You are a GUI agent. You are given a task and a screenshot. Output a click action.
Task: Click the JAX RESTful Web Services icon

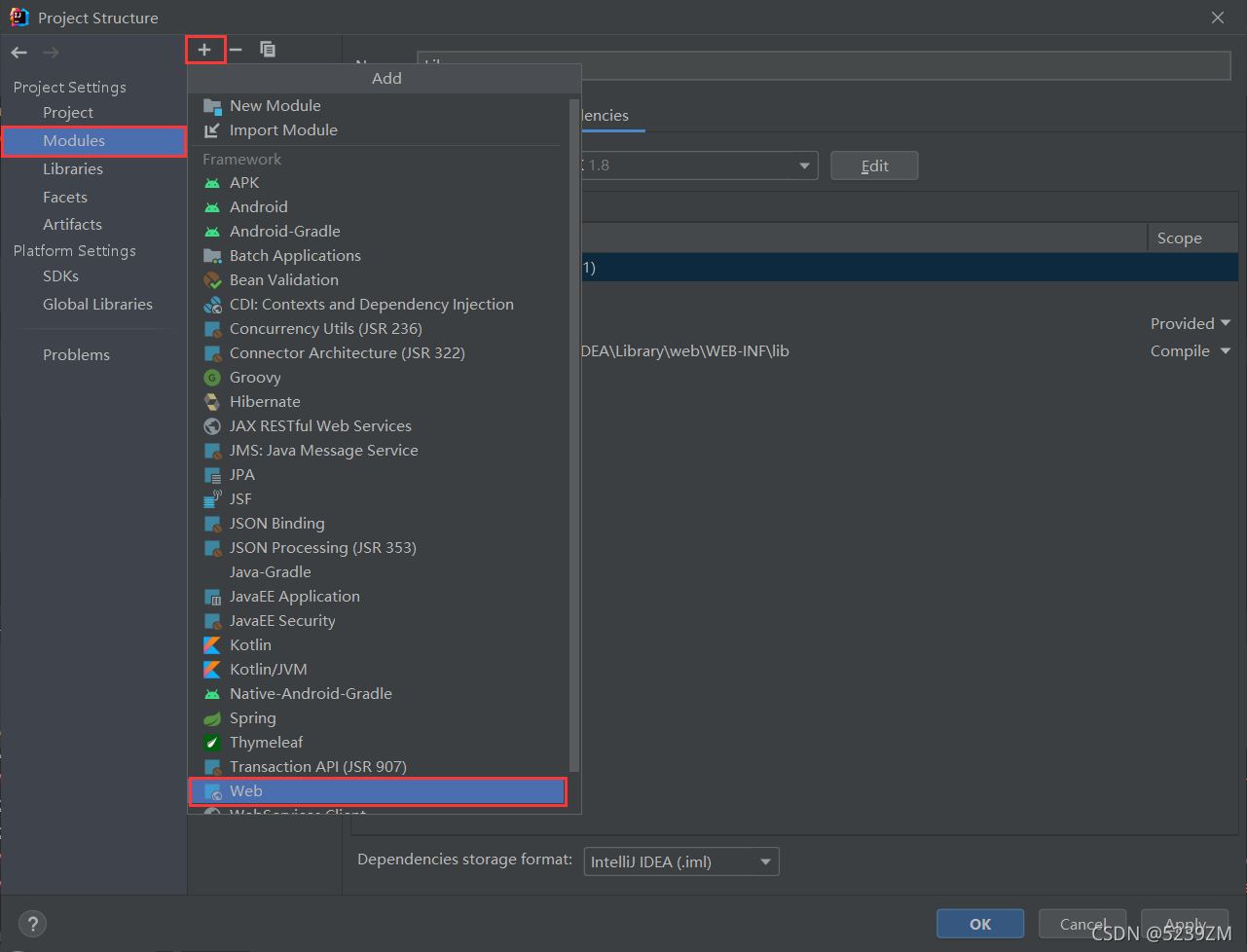[212, 426]
